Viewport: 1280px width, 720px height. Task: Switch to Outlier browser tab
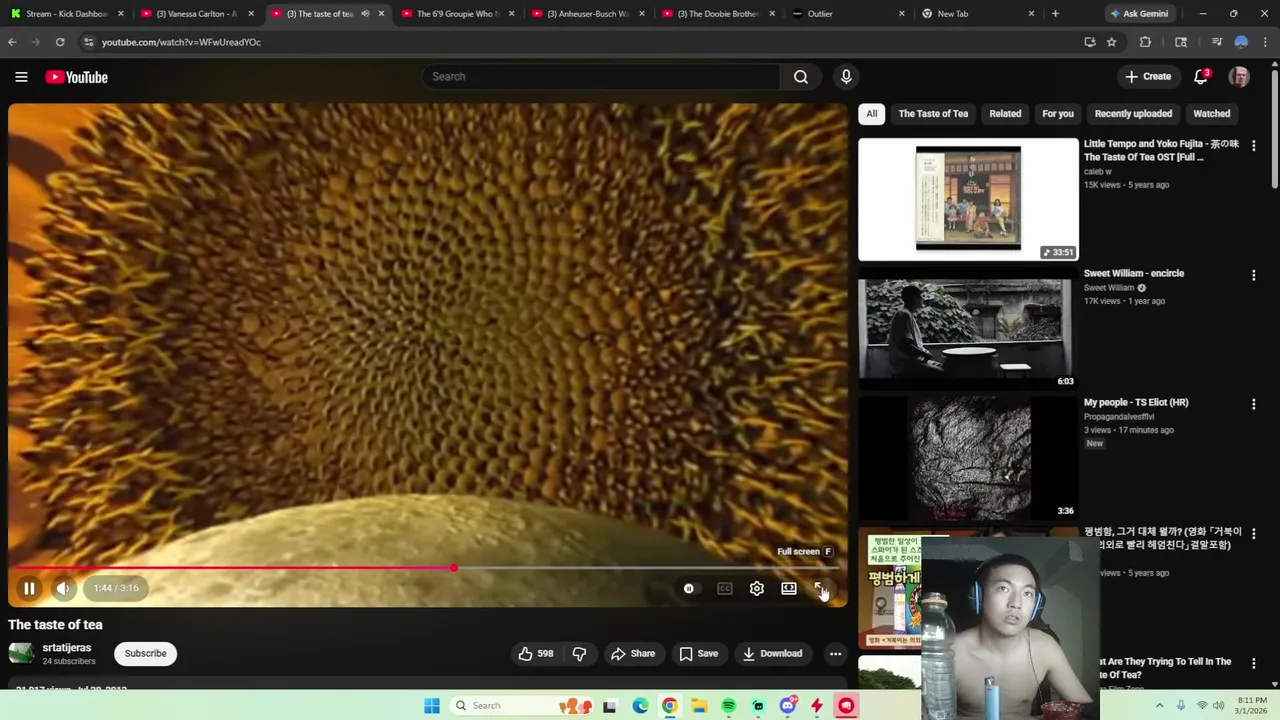coord(847,14)
